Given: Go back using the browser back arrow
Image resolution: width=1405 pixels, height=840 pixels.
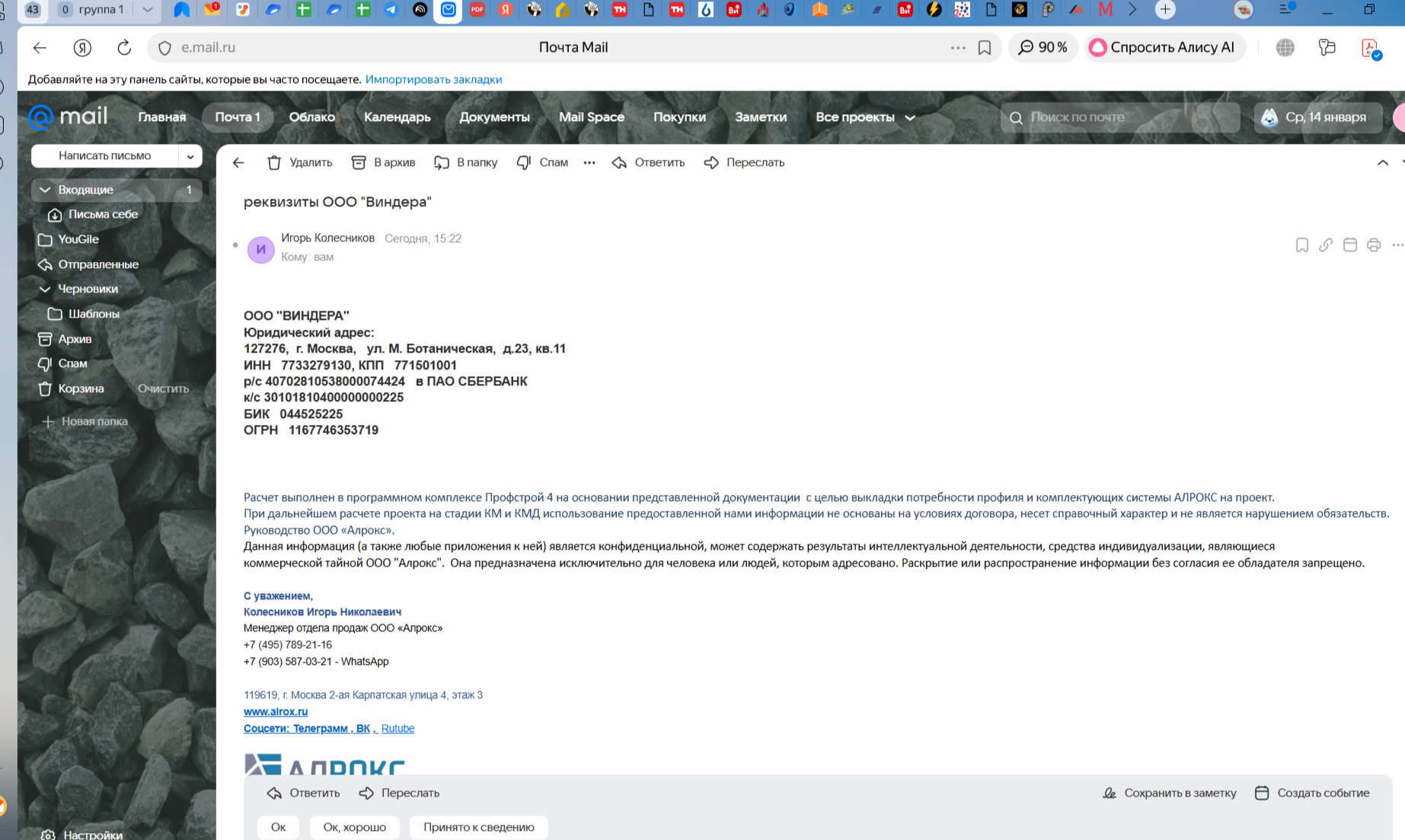Looking at the screenshot, I should [x=40, y=47].
